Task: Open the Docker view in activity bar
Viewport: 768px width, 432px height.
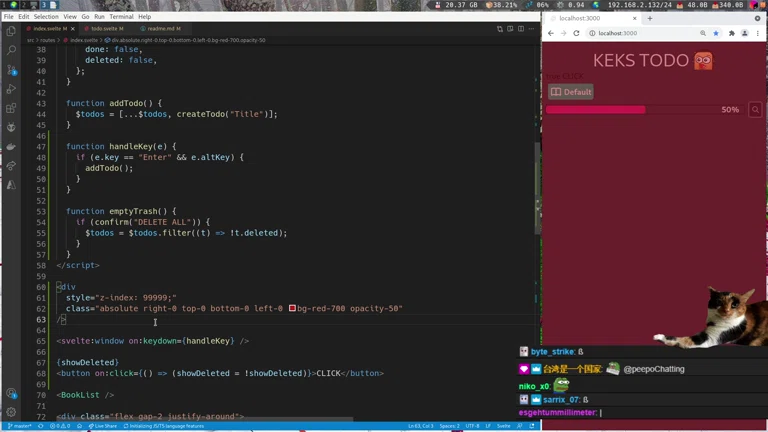Action: point(11,146)
